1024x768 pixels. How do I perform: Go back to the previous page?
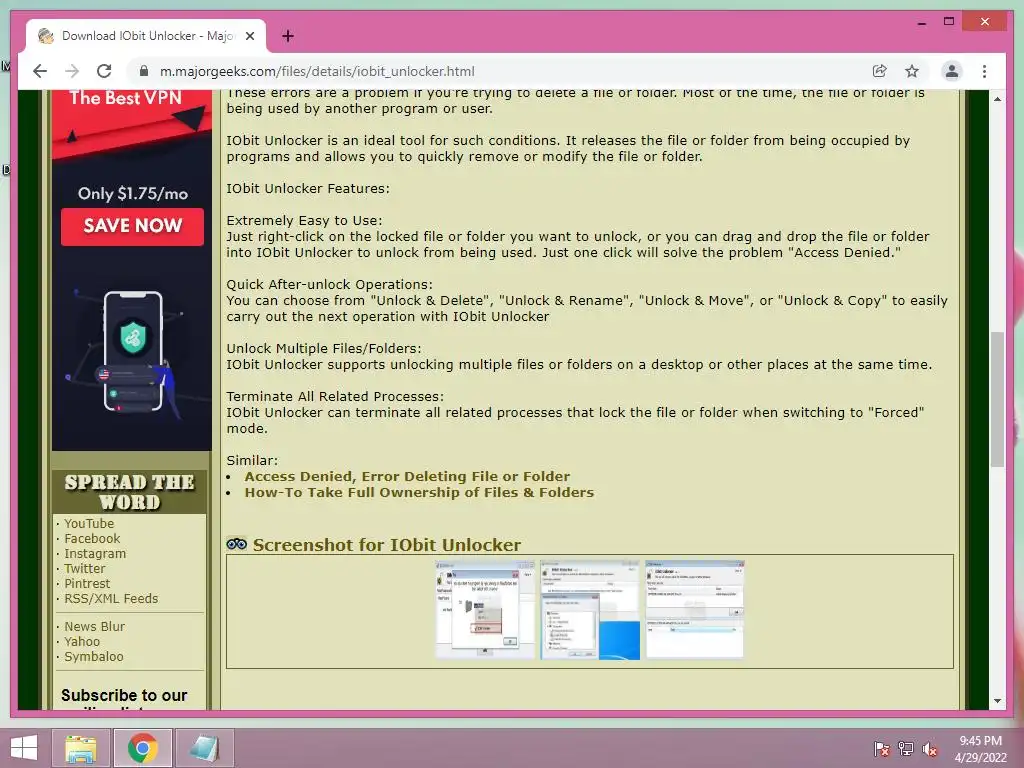click(40, 71)
